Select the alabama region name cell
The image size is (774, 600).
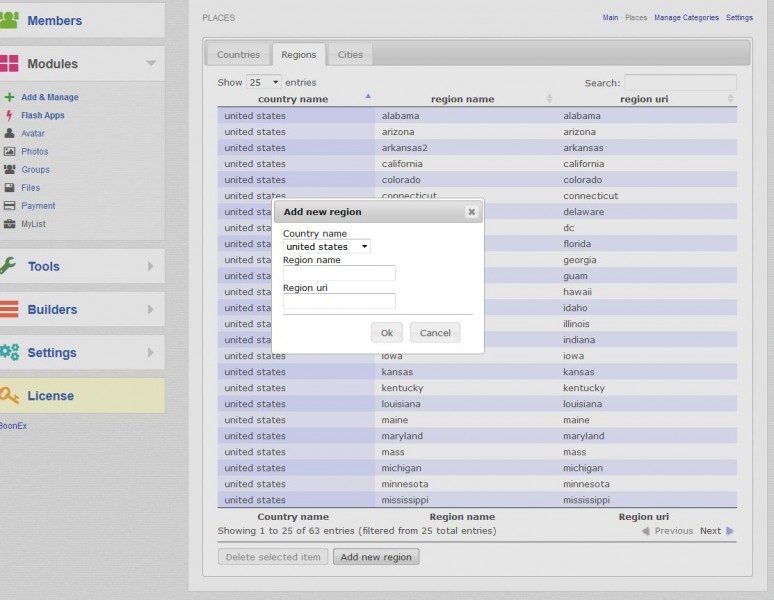click(465, 116)
